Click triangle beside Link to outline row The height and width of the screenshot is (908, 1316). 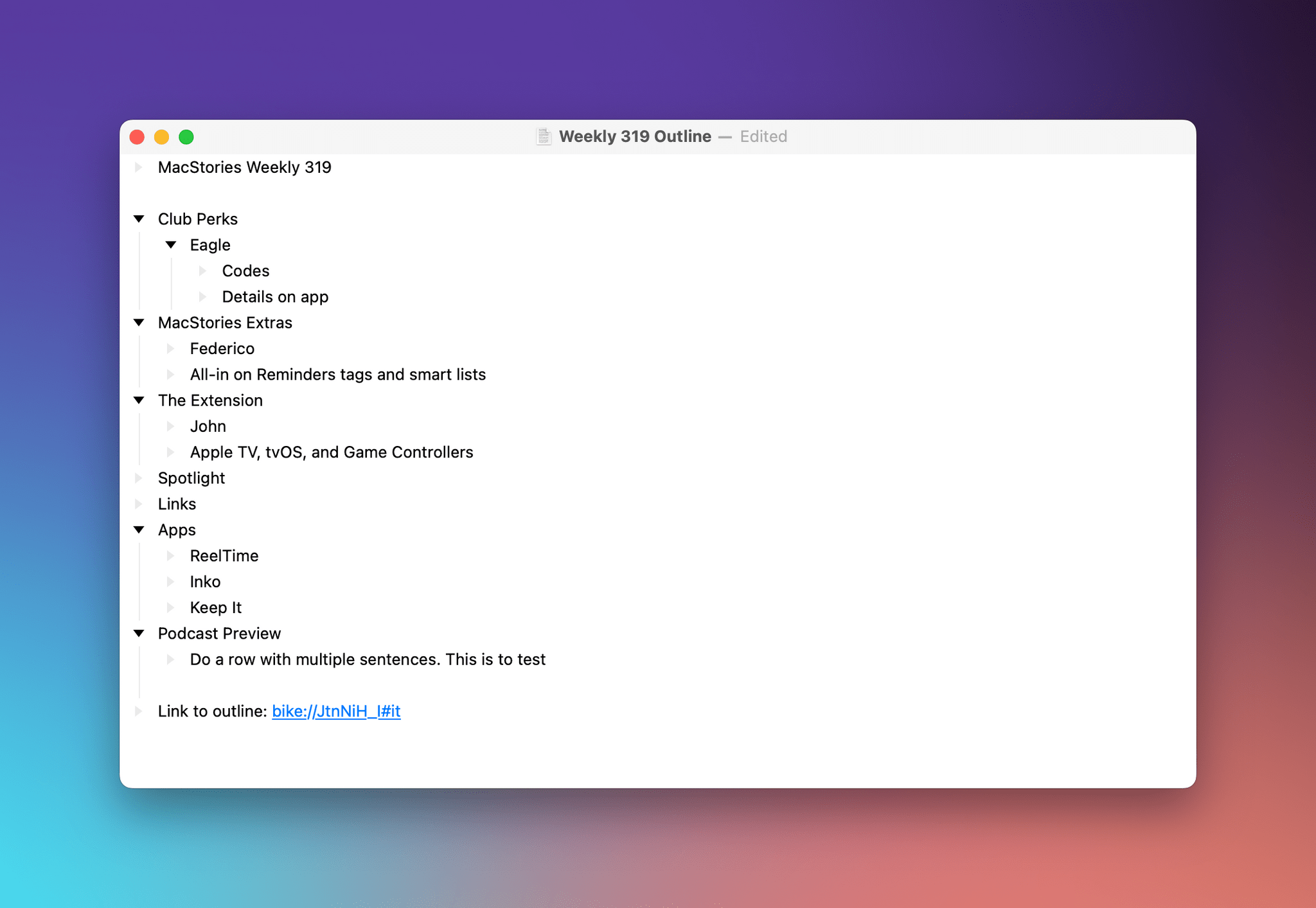(x=139, y=711)
